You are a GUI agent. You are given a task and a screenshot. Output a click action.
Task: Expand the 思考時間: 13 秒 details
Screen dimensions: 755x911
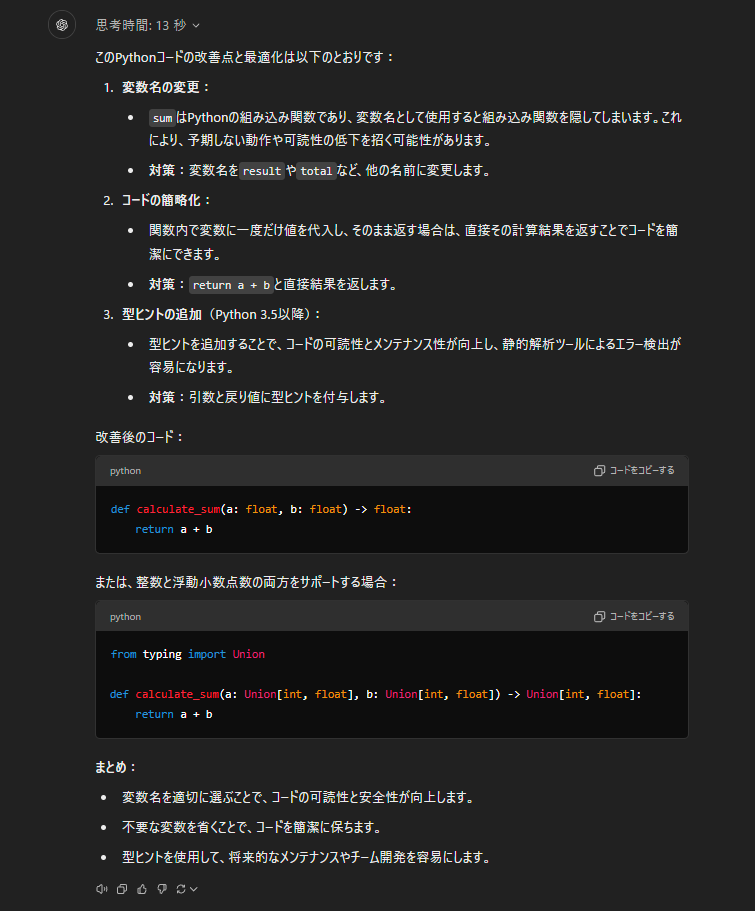point(148,25)
